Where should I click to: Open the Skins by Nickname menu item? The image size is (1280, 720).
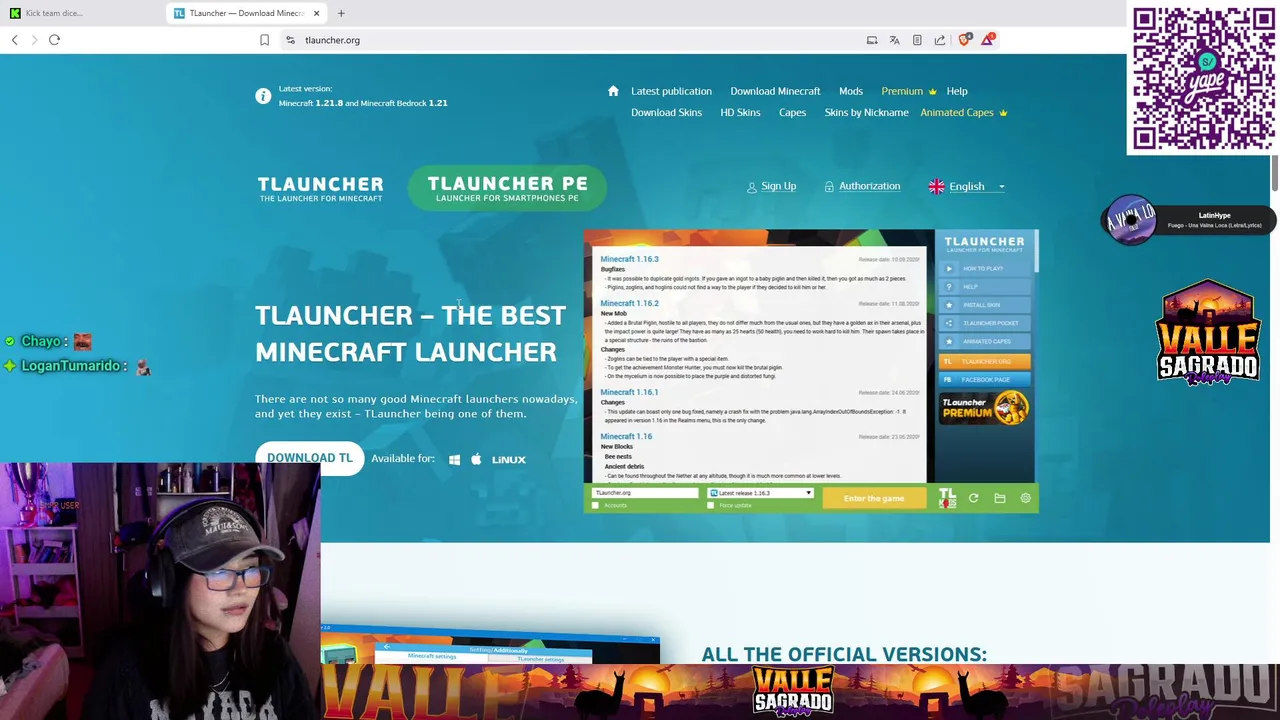pyautogui.click(x=866, y=112)
